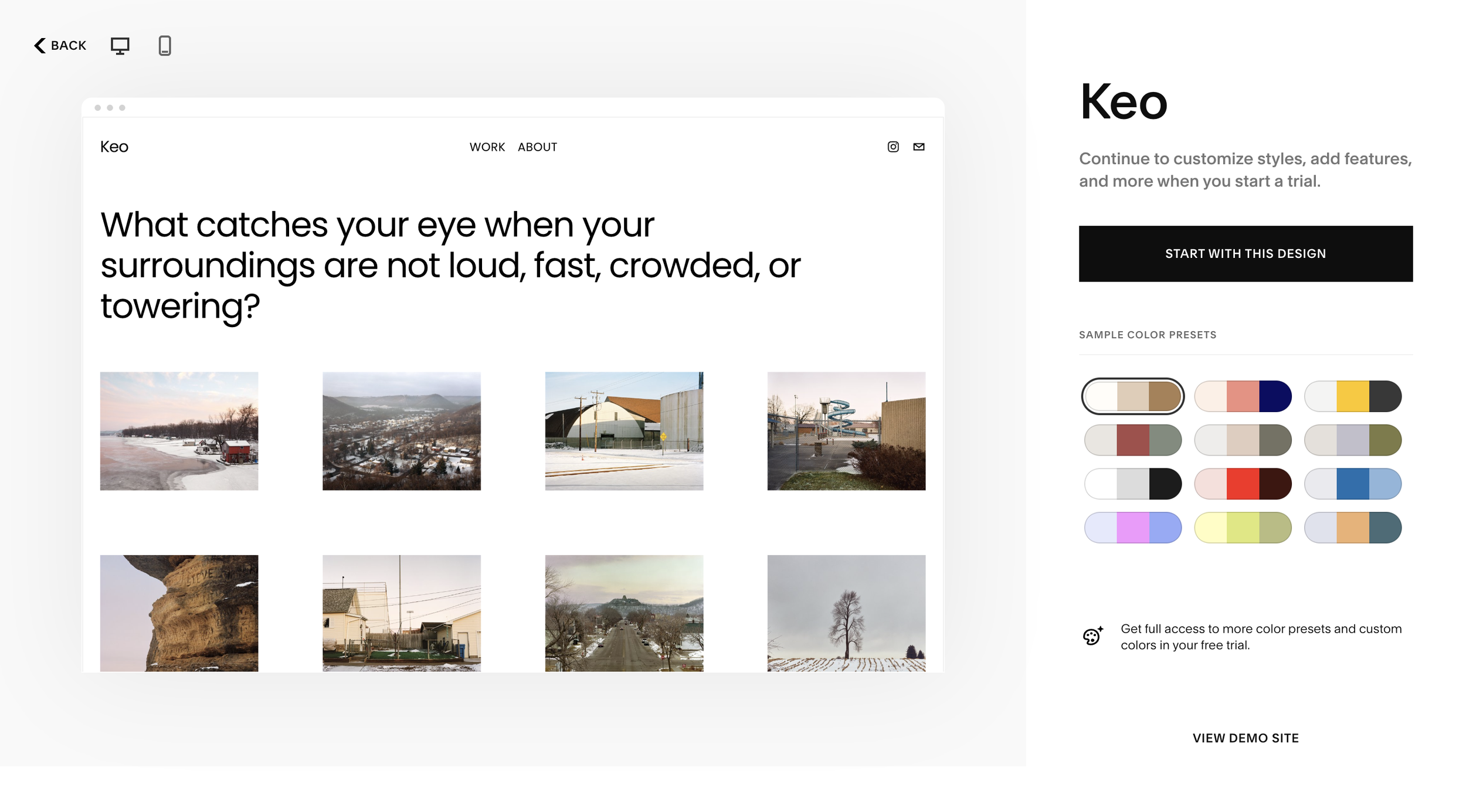The height and width of the screenshot is (812, 1466).
Task: Click the Keo site title logo
Action: click(x=114, y=147)
